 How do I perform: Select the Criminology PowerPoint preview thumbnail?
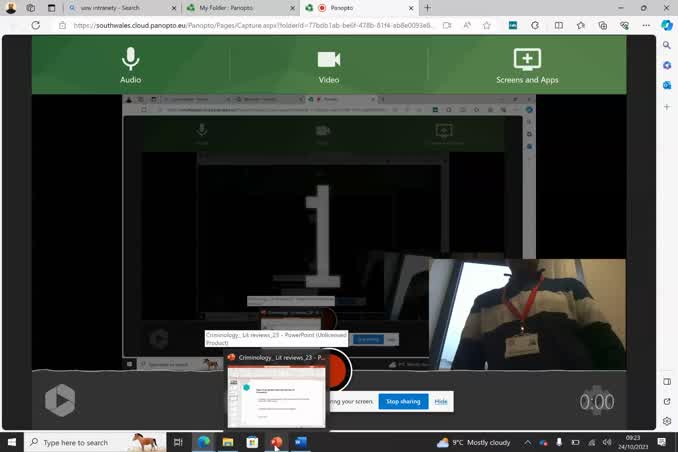pyautogui.click(x=277, y=396)
